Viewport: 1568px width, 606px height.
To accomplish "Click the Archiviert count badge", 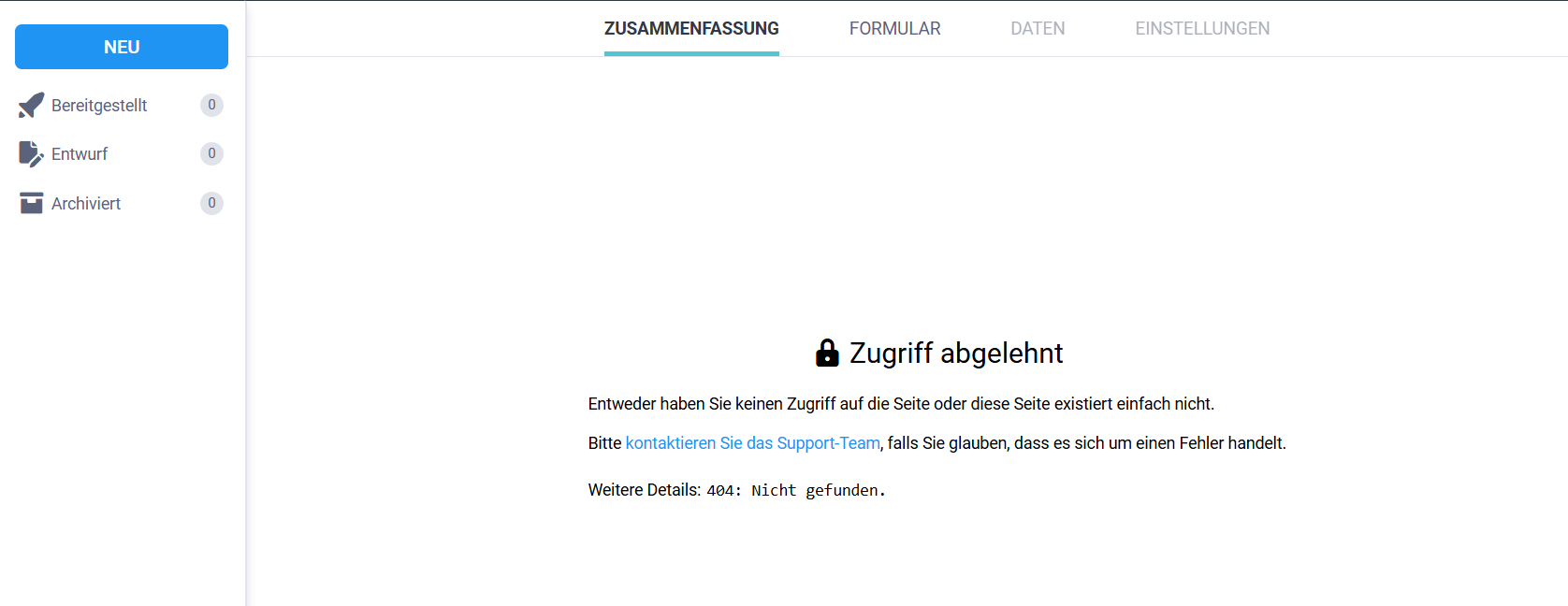I will coord(211,203).
